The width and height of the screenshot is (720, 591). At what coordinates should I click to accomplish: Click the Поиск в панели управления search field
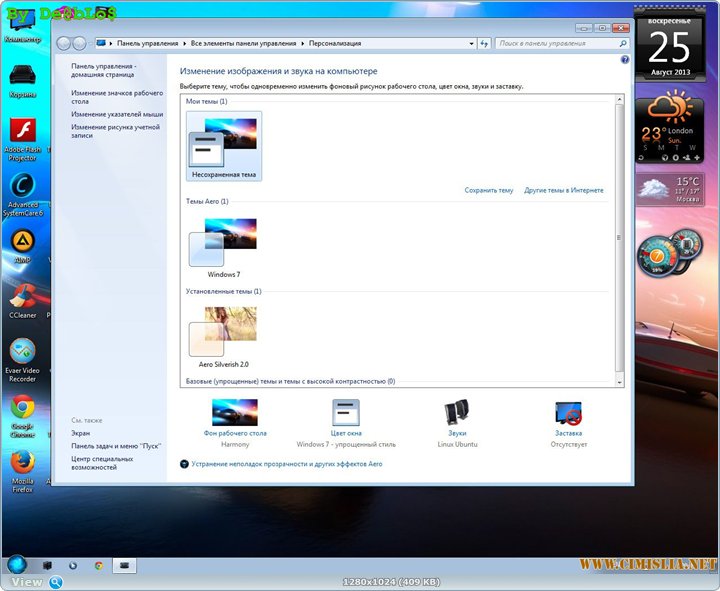pos(556,44)
